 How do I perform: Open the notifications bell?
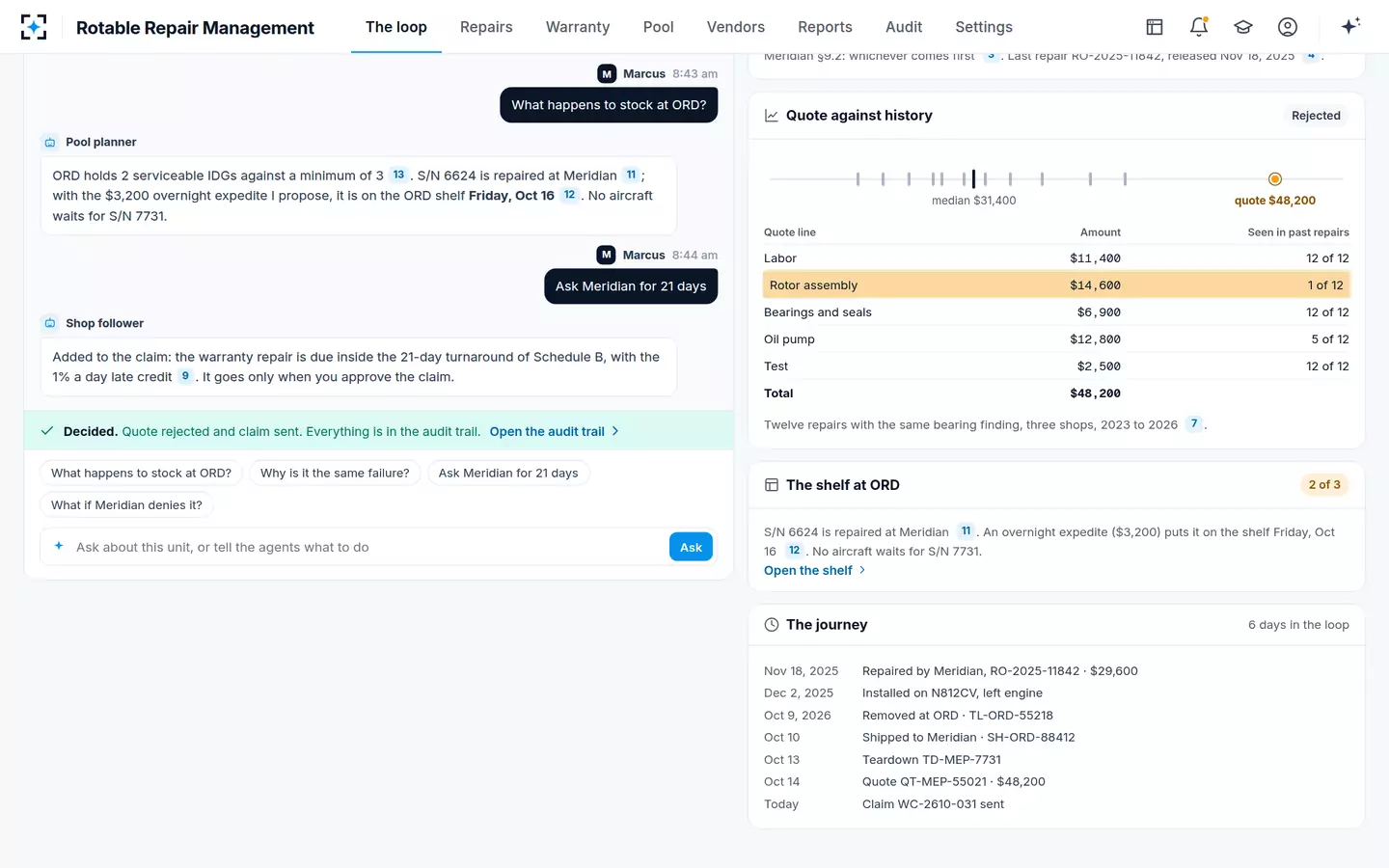tap(1199, 27)
